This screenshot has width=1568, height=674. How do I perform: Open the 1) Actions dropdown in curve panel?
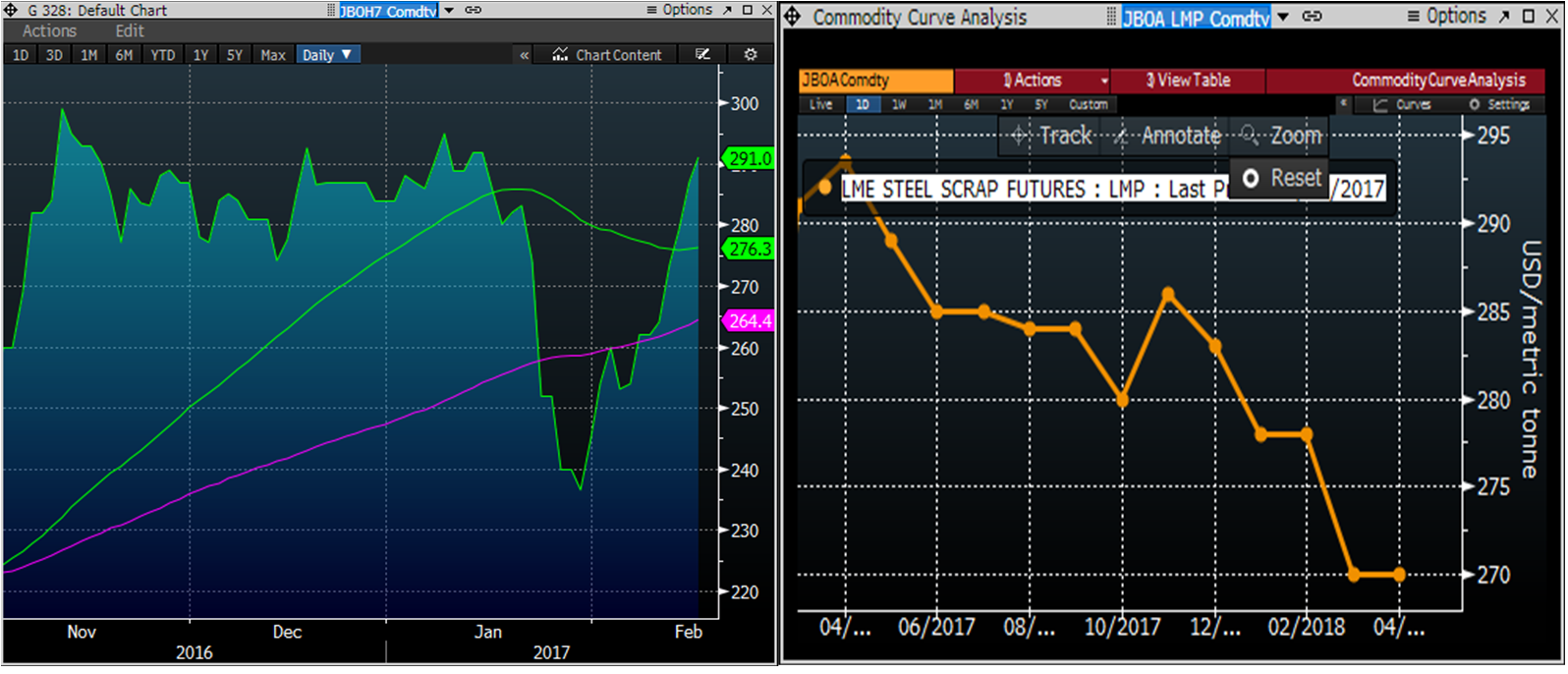pos(1034,81)
